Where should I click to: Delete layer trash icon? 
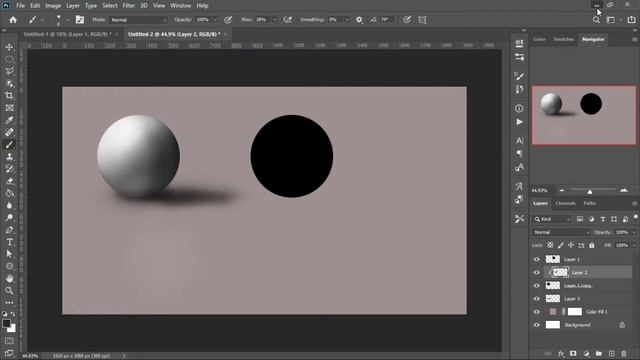(x=624, y=353)
